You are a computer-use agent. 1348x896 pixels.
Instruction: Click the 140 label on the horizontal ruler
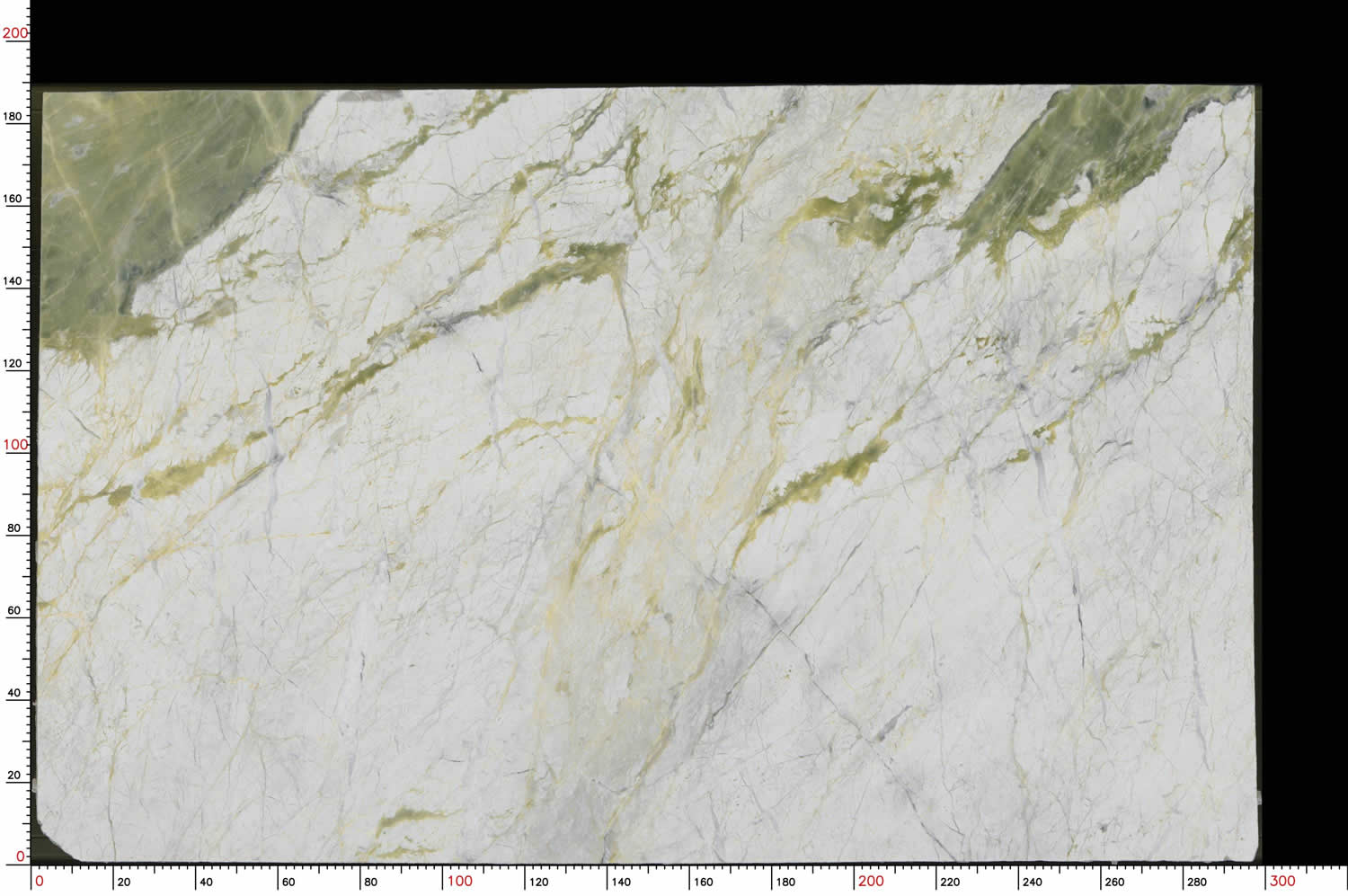[621, 882]
